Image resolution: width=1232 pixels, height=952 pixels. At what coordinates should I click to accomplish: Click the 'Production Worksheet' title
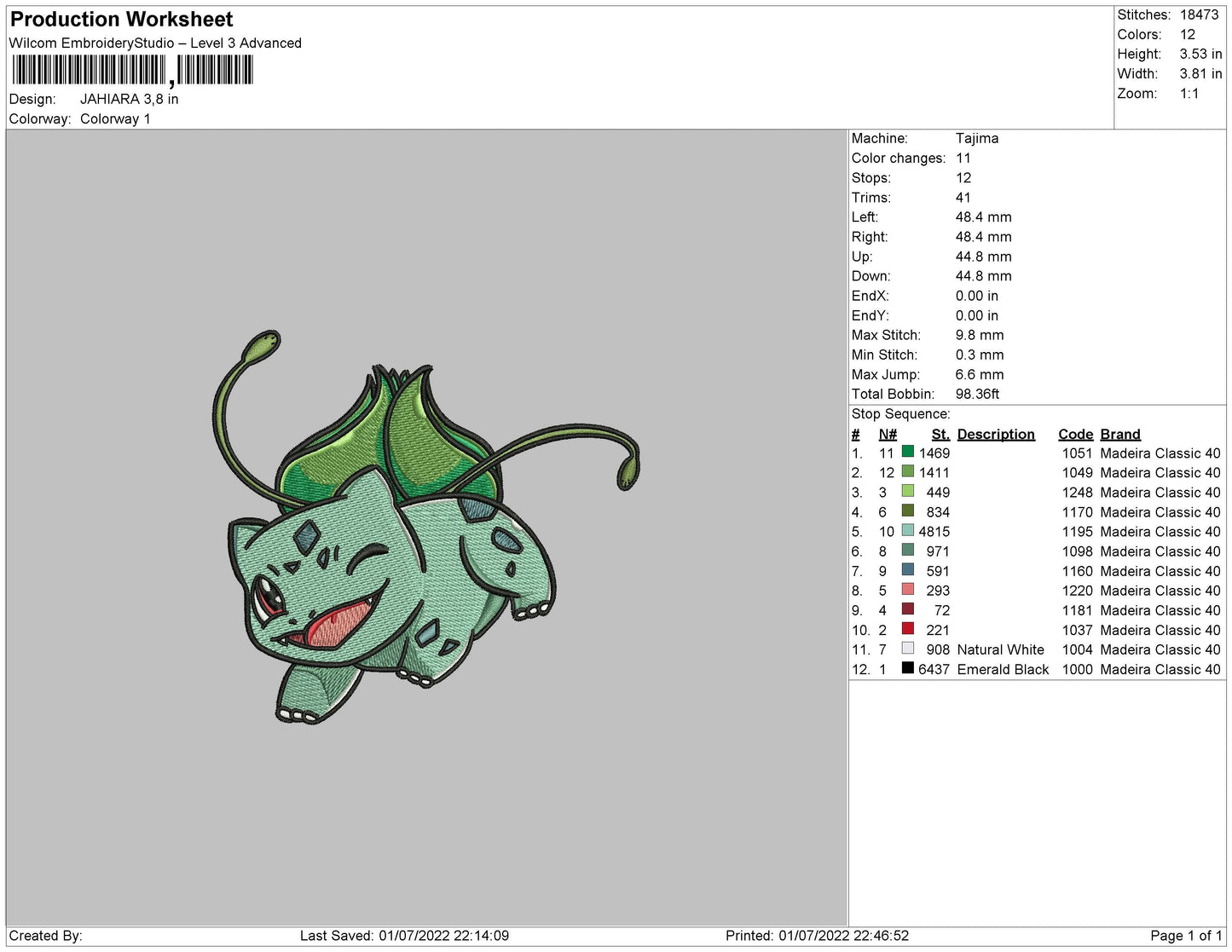tap(121, 19)
